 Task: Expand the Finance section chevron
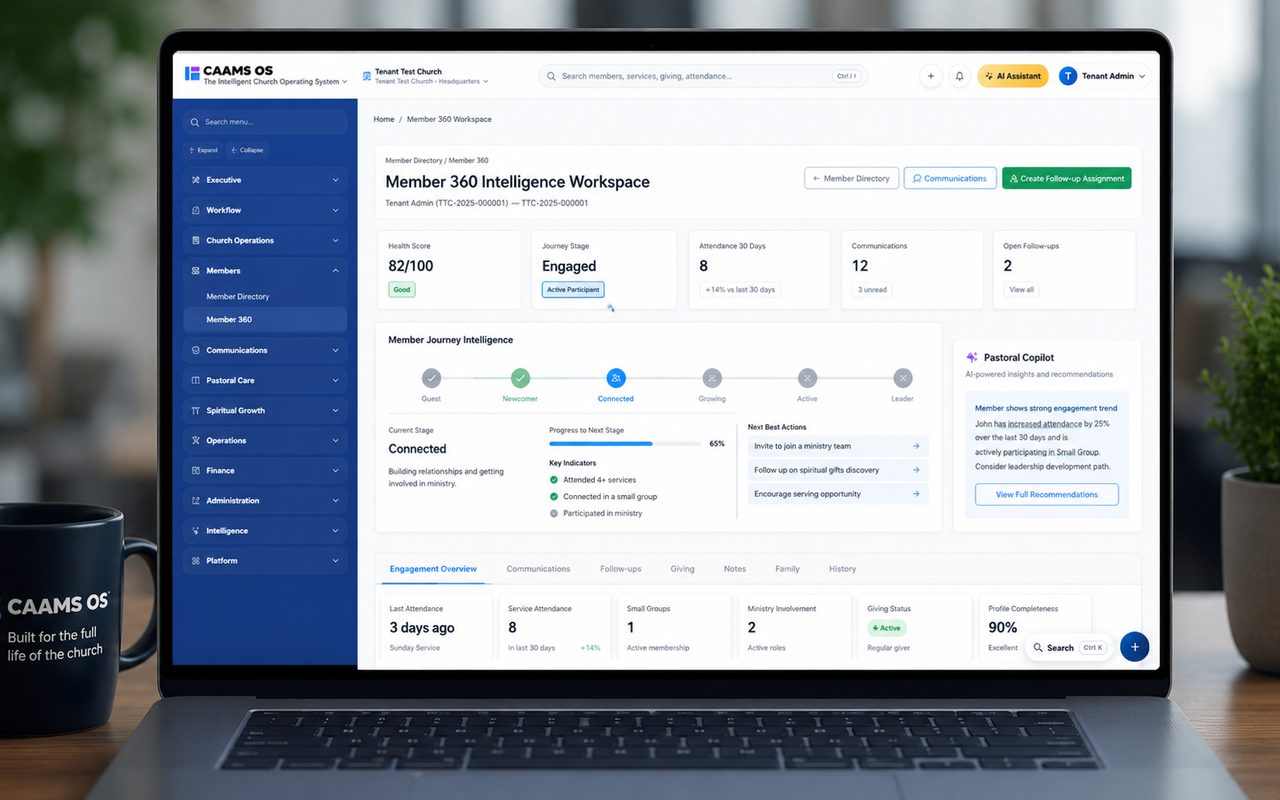click(x=335, y=470)
